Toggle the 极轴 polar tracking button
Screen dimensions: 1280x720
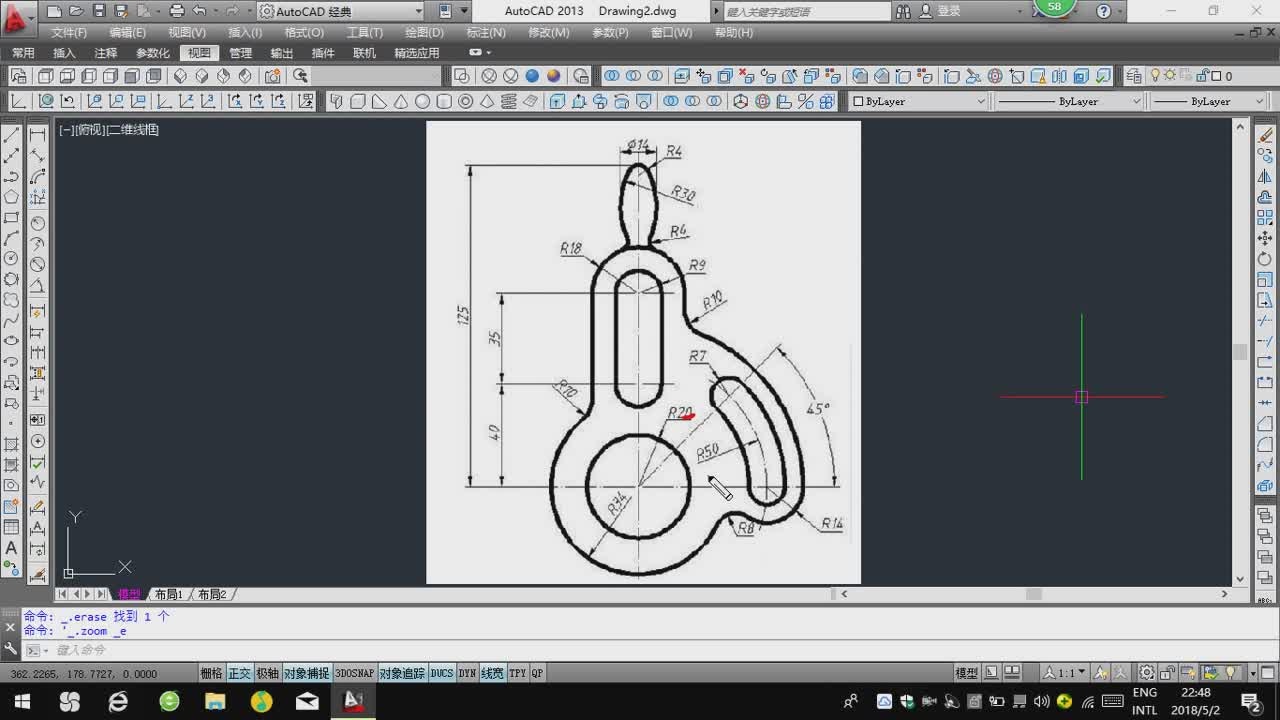(268, 674)
